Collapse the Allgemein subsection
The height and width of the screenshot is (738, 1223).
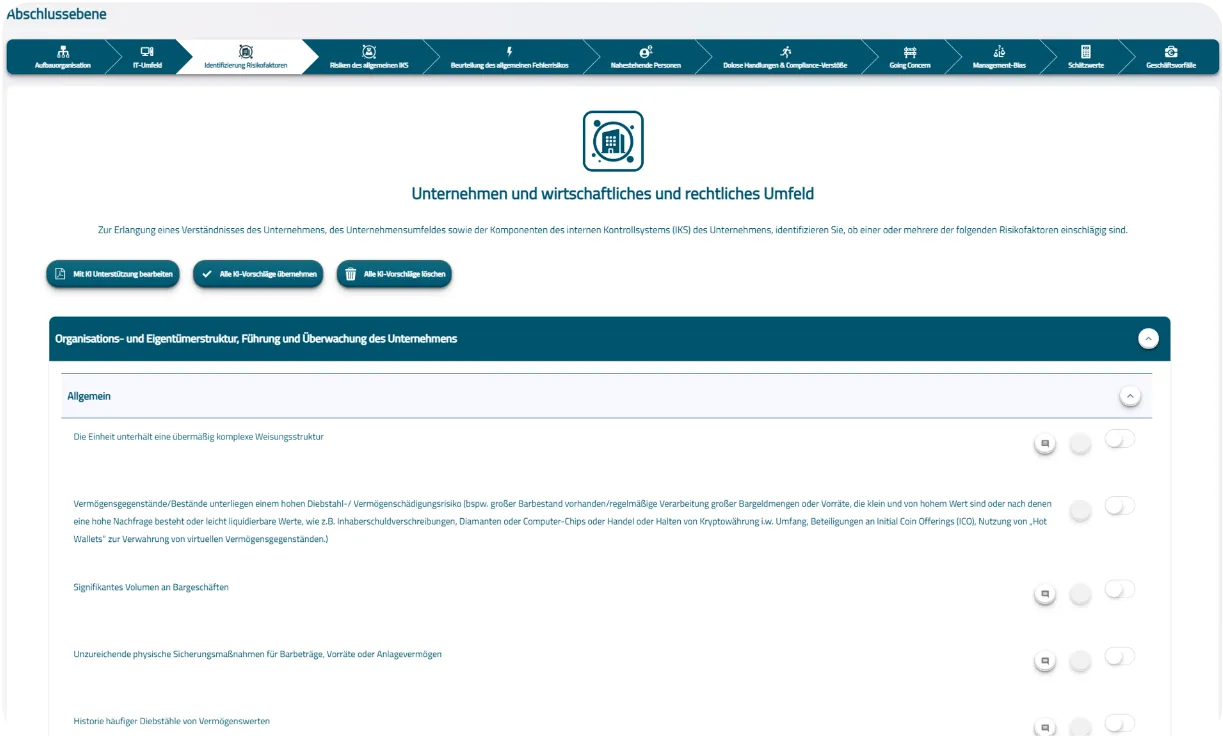click(x=1130, y=396)
